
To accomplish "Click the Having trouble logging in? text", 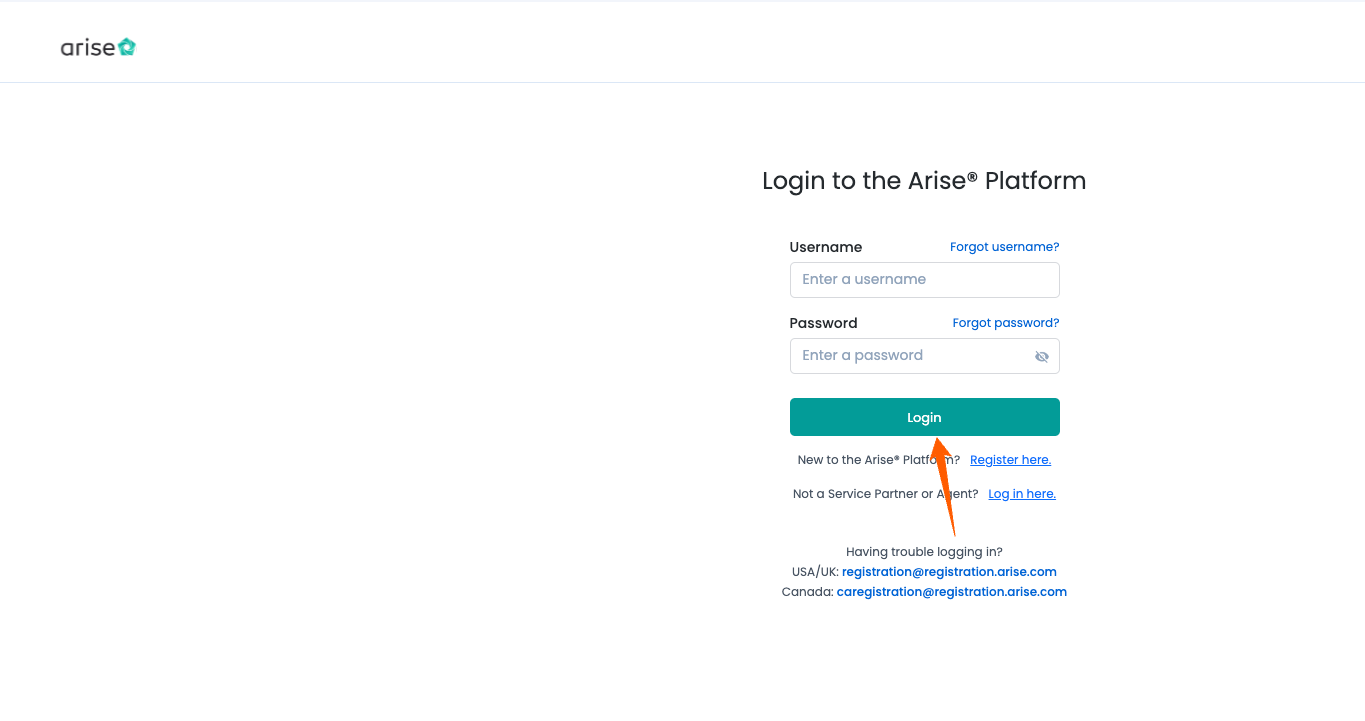I will pyautogui.click(x=924, y=552).
